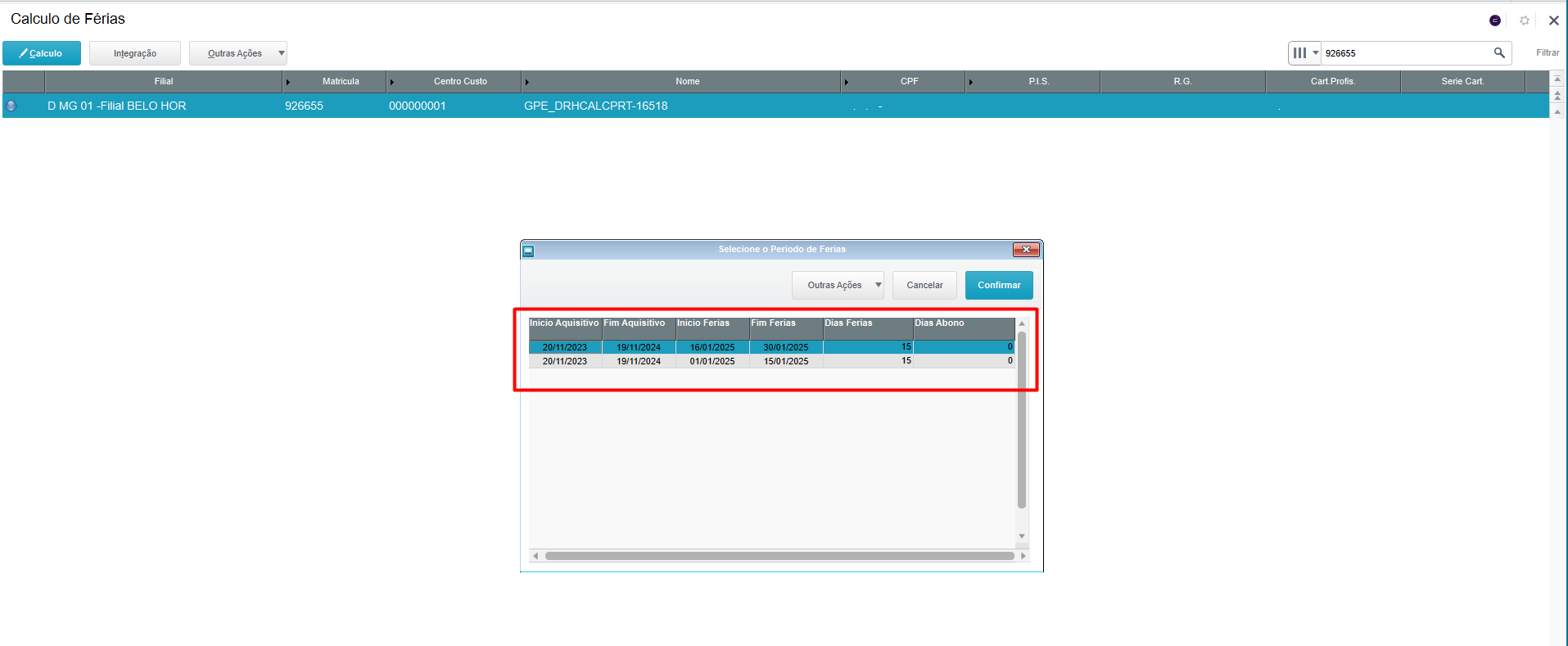Image resolution: width=1568 pixels, height=646 pixels.
Task: Click the search field containing 926655
Action: pyautogui.click(x=1406, y=53)
